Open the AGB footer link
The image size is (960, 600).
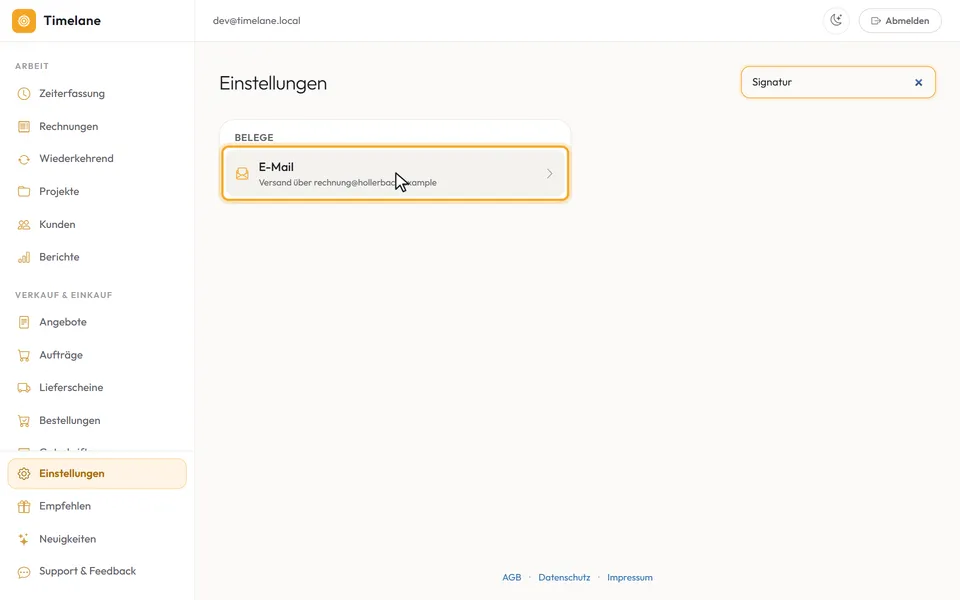[x=512, y=577]
